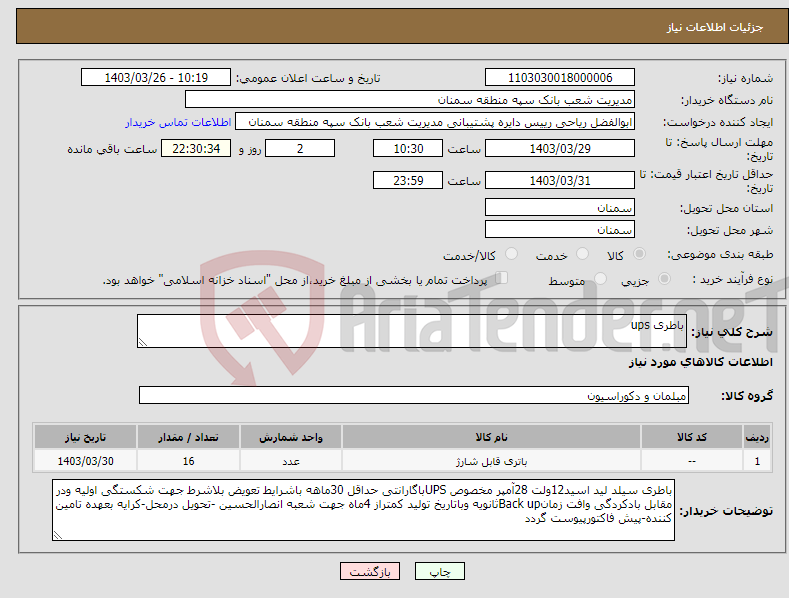Select the کالا radio button
Screen dimensions: 789x598
click(639, 254)
